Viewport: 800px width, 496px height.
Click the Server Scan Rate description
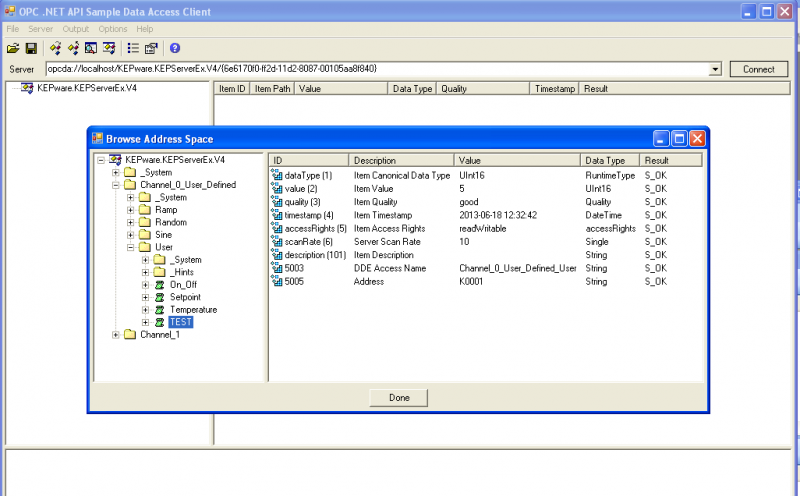click(387, 242)
